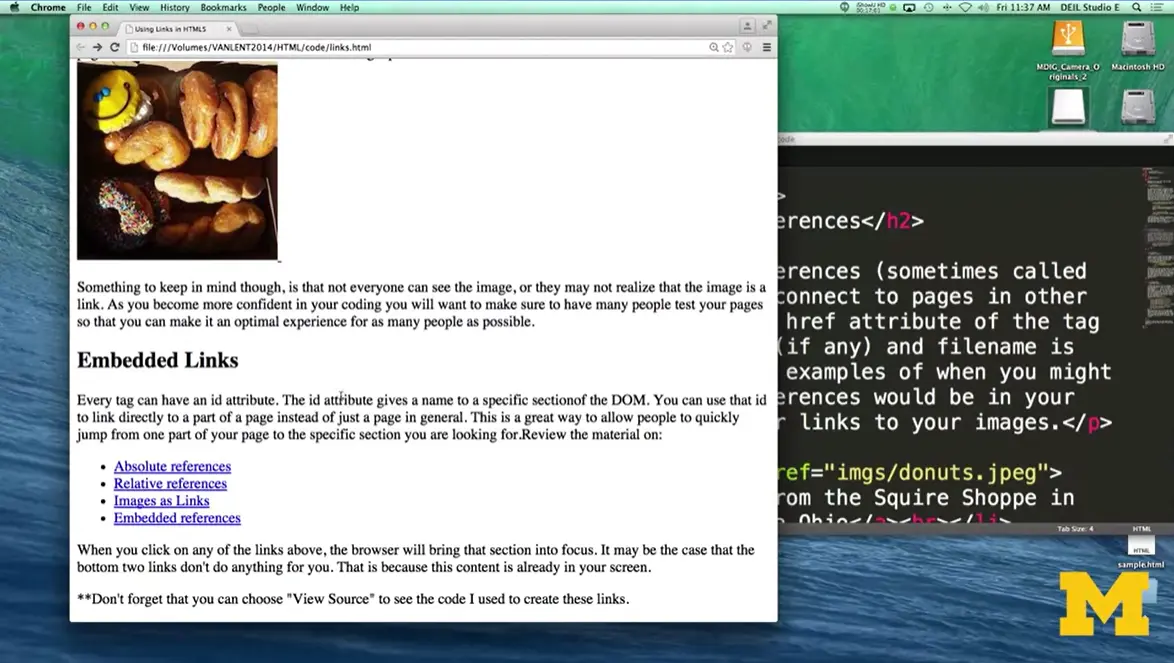Open the Bookmarks menu
Screen dimensions: 1174x663
pos(223,7)
